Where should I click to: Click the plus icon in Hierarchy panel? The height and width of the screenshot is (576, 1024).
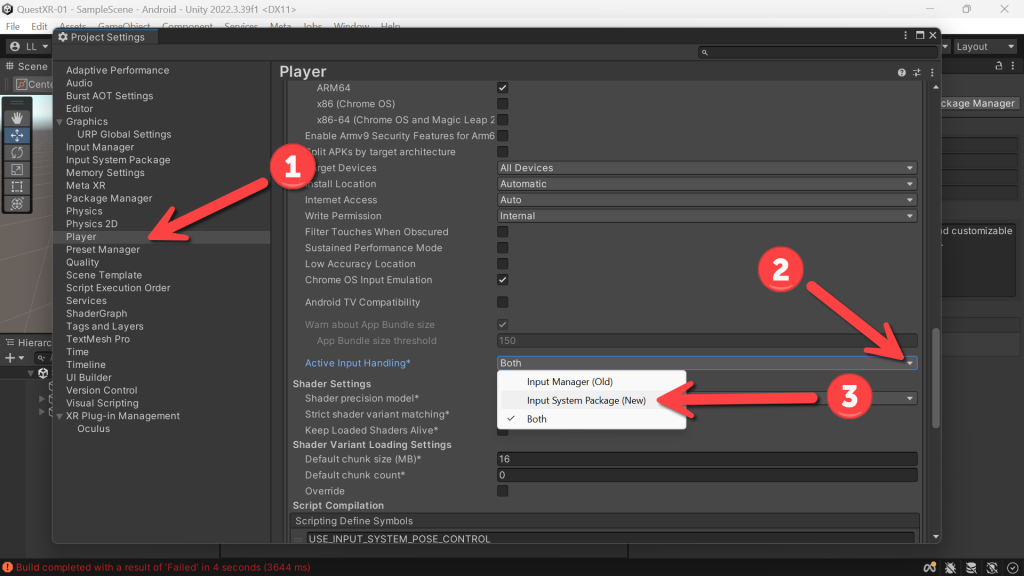10,358
